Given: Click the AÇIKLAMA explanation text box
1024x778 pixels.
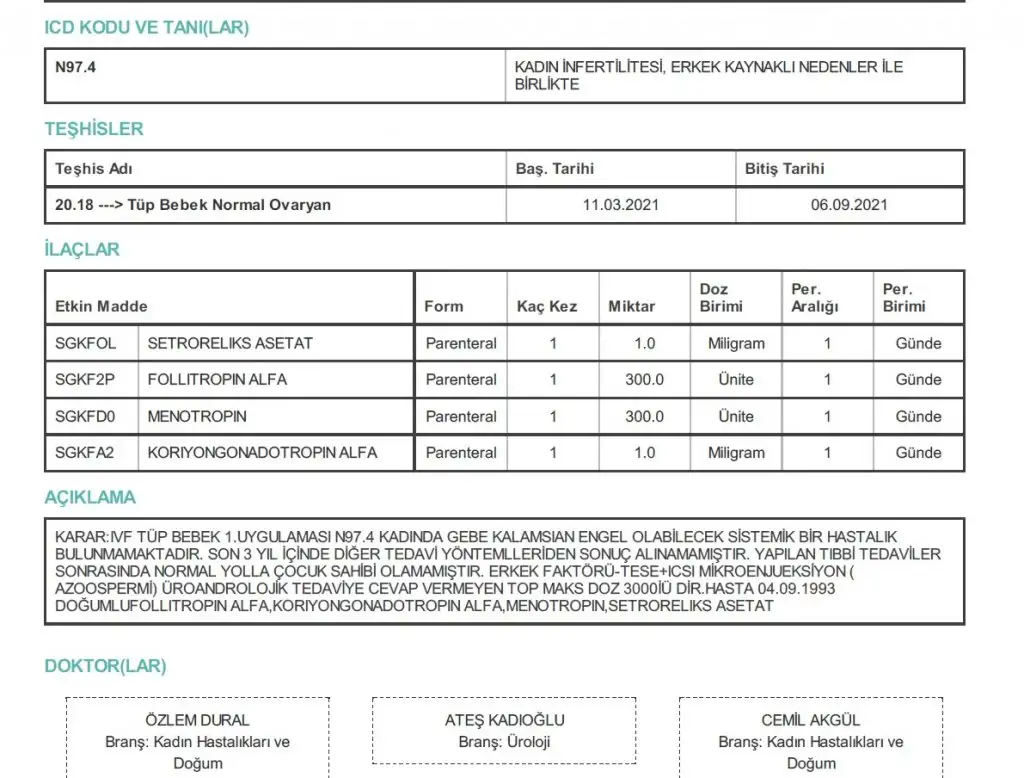Looking at the screenshot, I should click(x=504, y=571).
